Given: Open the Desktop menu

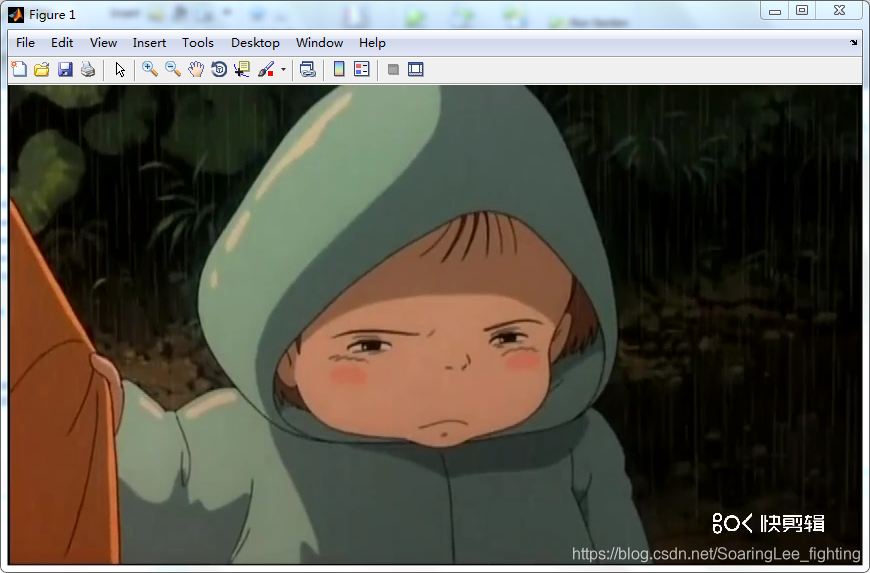Looking at the screenshot, I should tap(255, 43).
